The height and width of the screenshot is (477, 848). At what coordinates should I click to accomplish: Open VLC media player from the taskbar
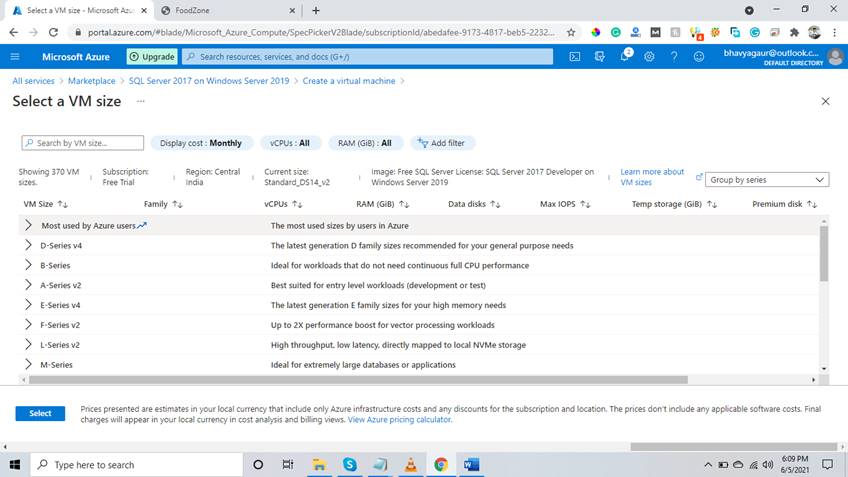pyautogui.click(x=410, y=465)
